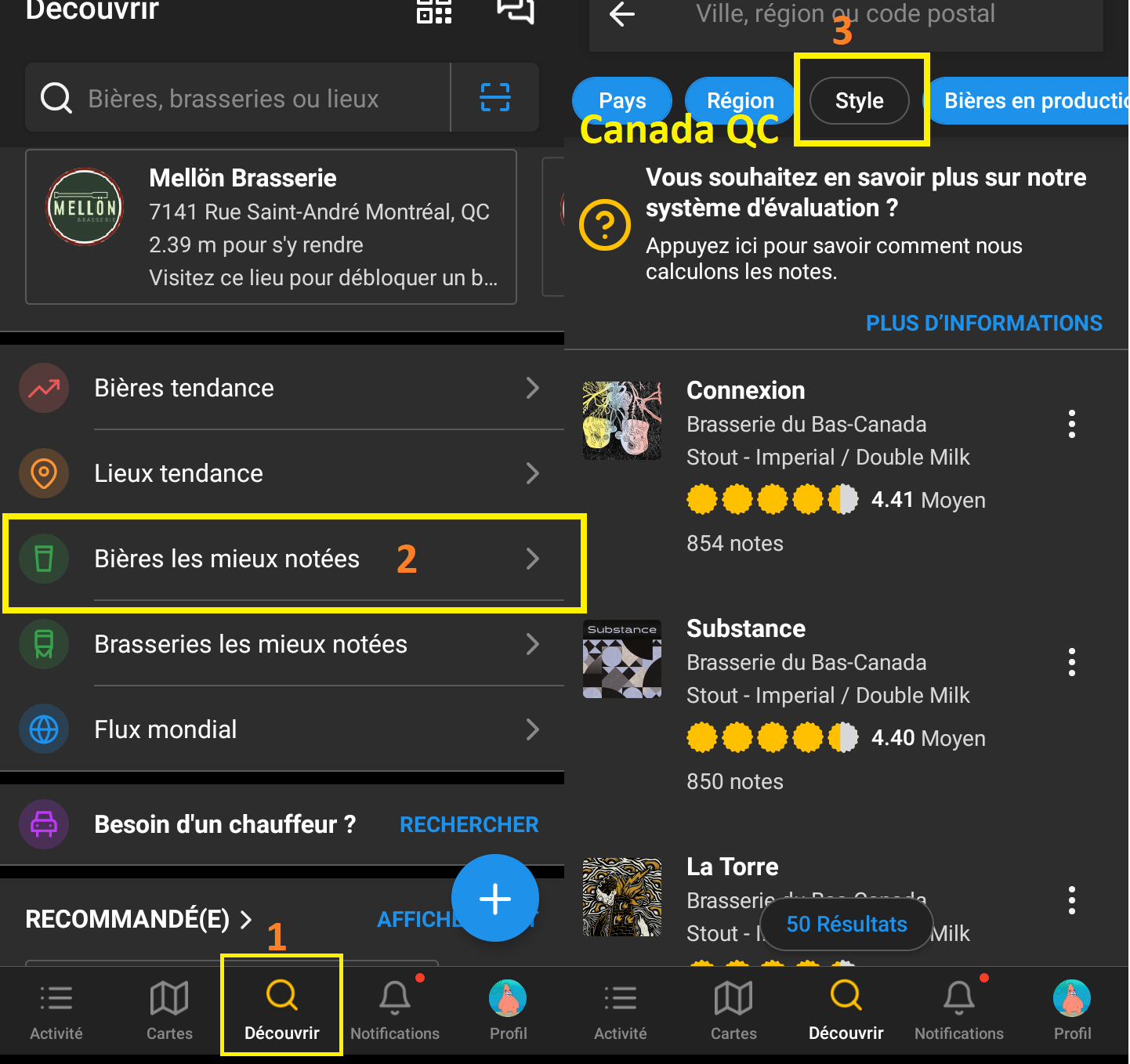
Task: Tap PLUS D'INFORMATIONS link
Action: tap(983, 323)
